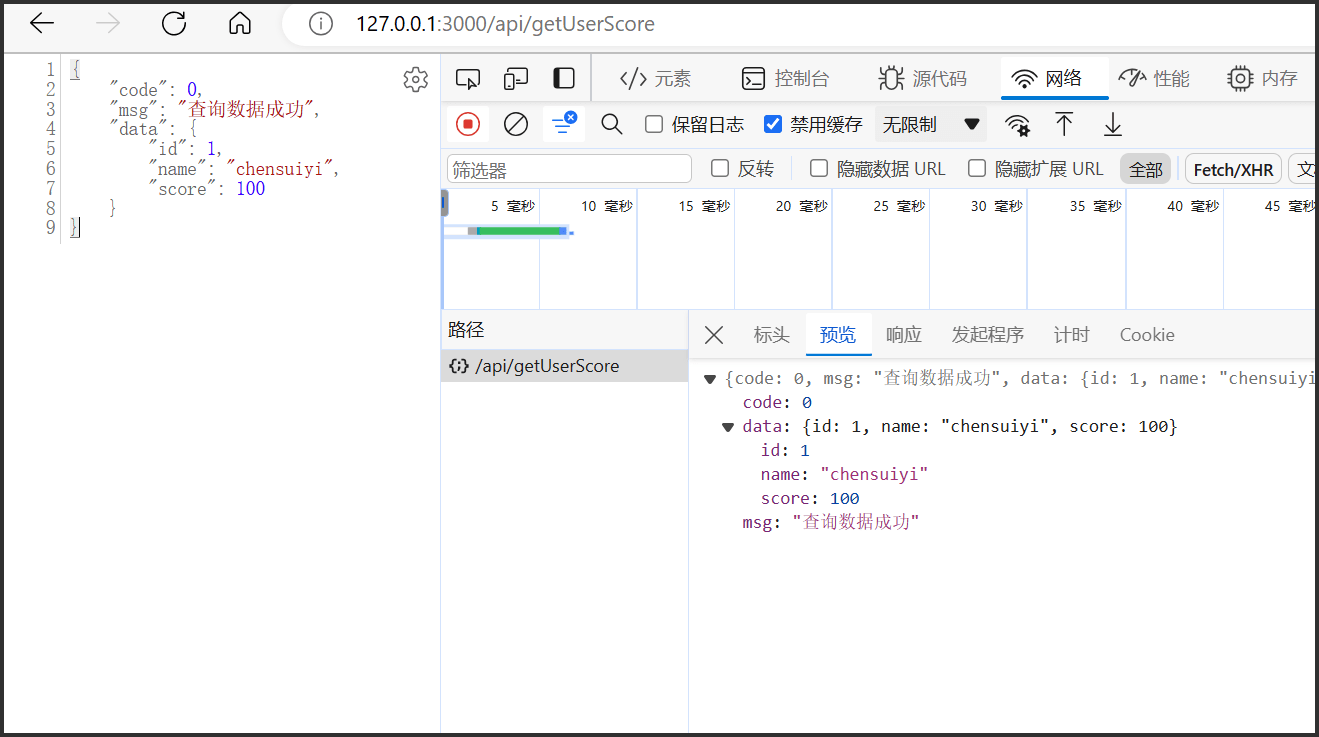
Task: Click the "查询数据成功" string in JSON viewer
Action: coord(245,109)
